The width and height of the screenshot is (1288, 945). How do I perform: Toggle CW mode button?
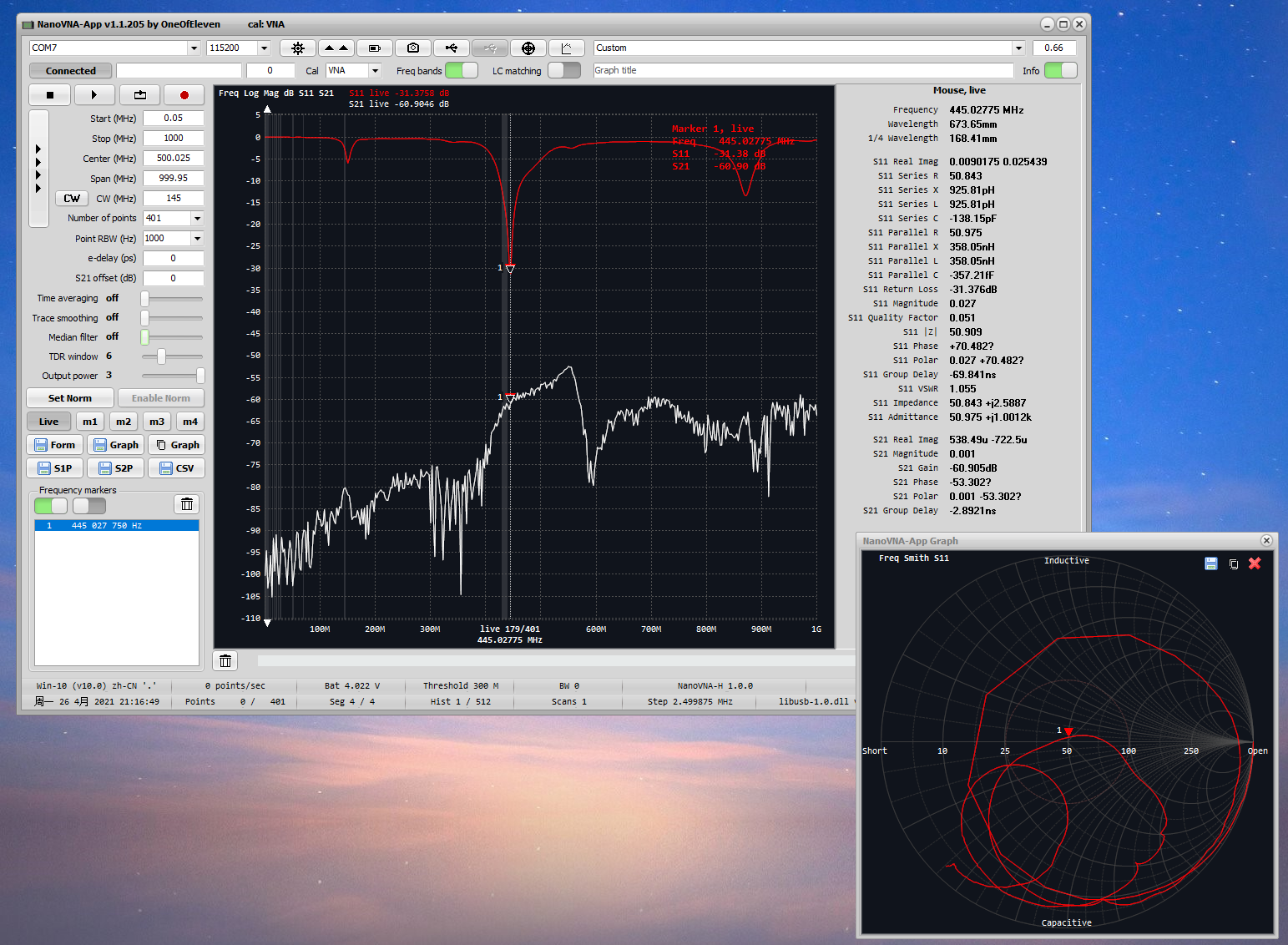72,199
